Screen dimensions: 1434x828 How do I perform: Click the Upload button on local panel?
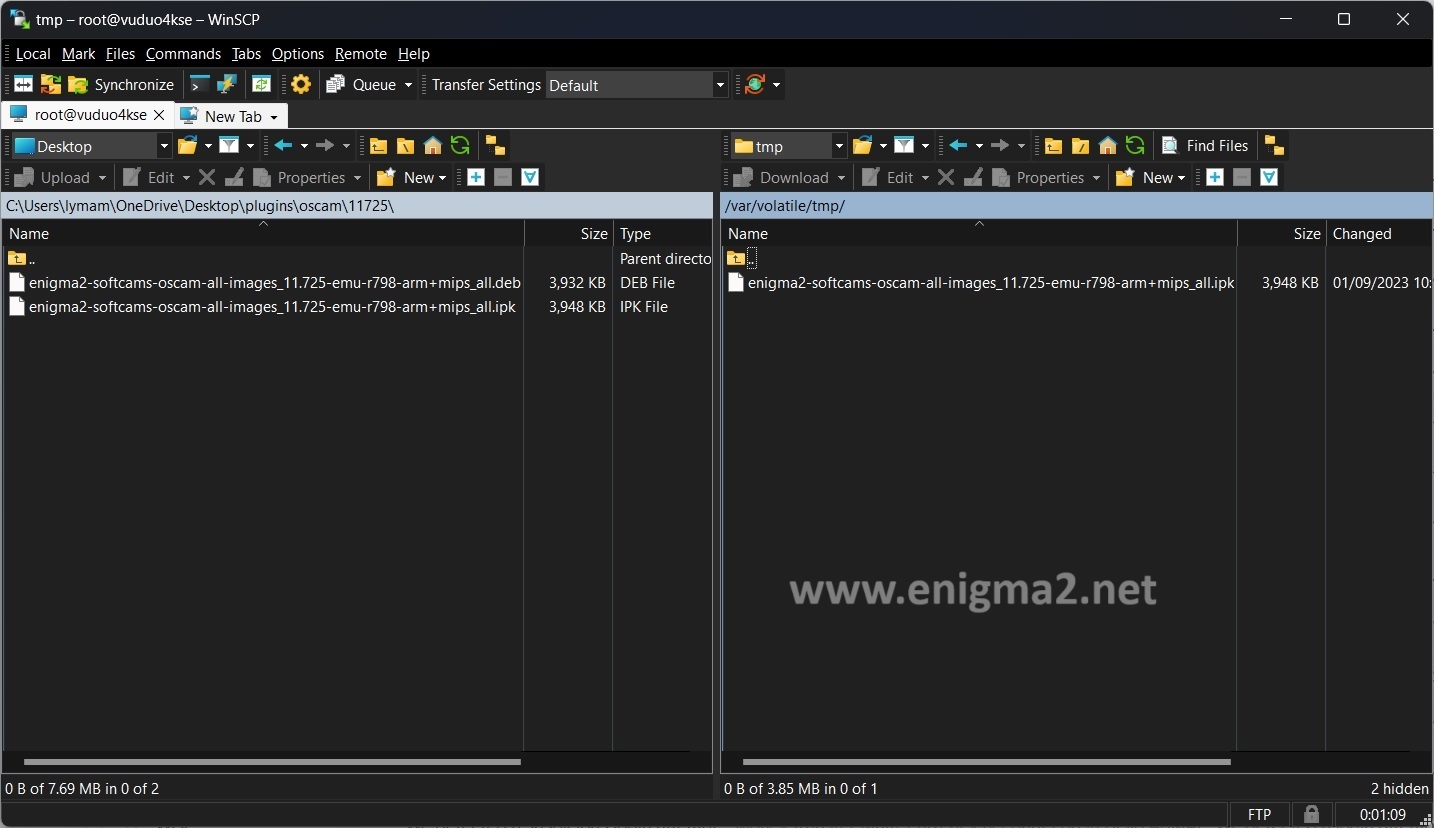57,178
